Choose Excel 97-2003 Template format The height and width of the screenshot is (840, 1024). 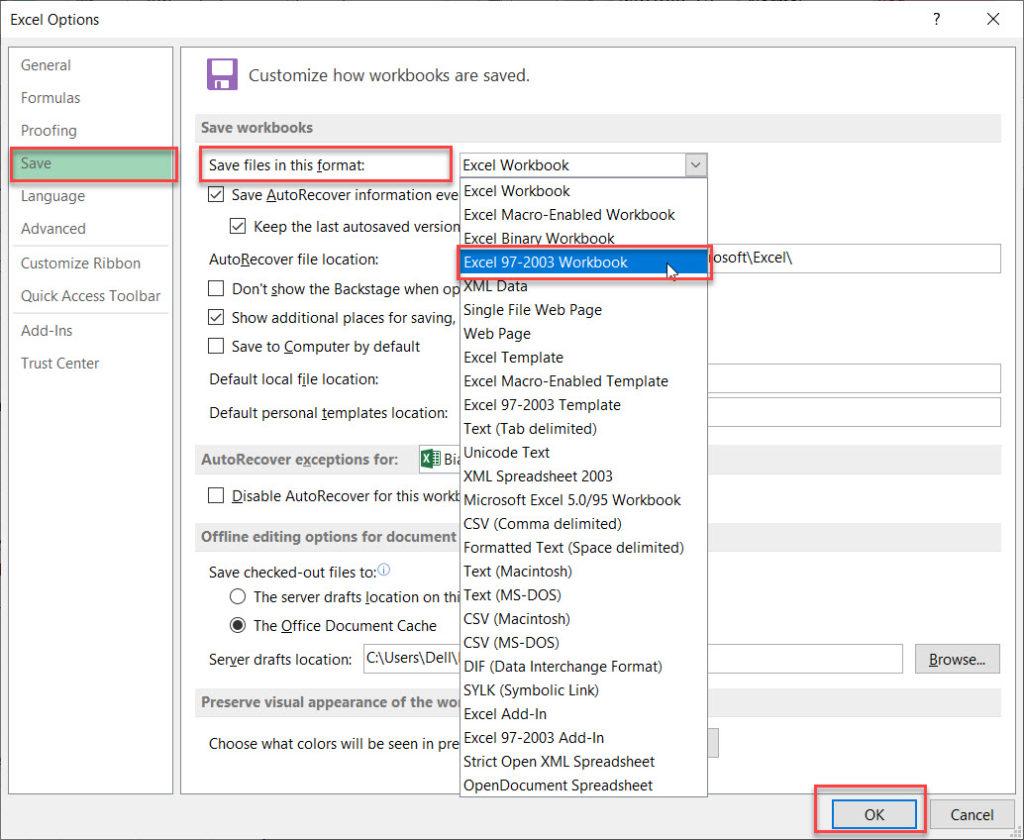tap(584, 404)
